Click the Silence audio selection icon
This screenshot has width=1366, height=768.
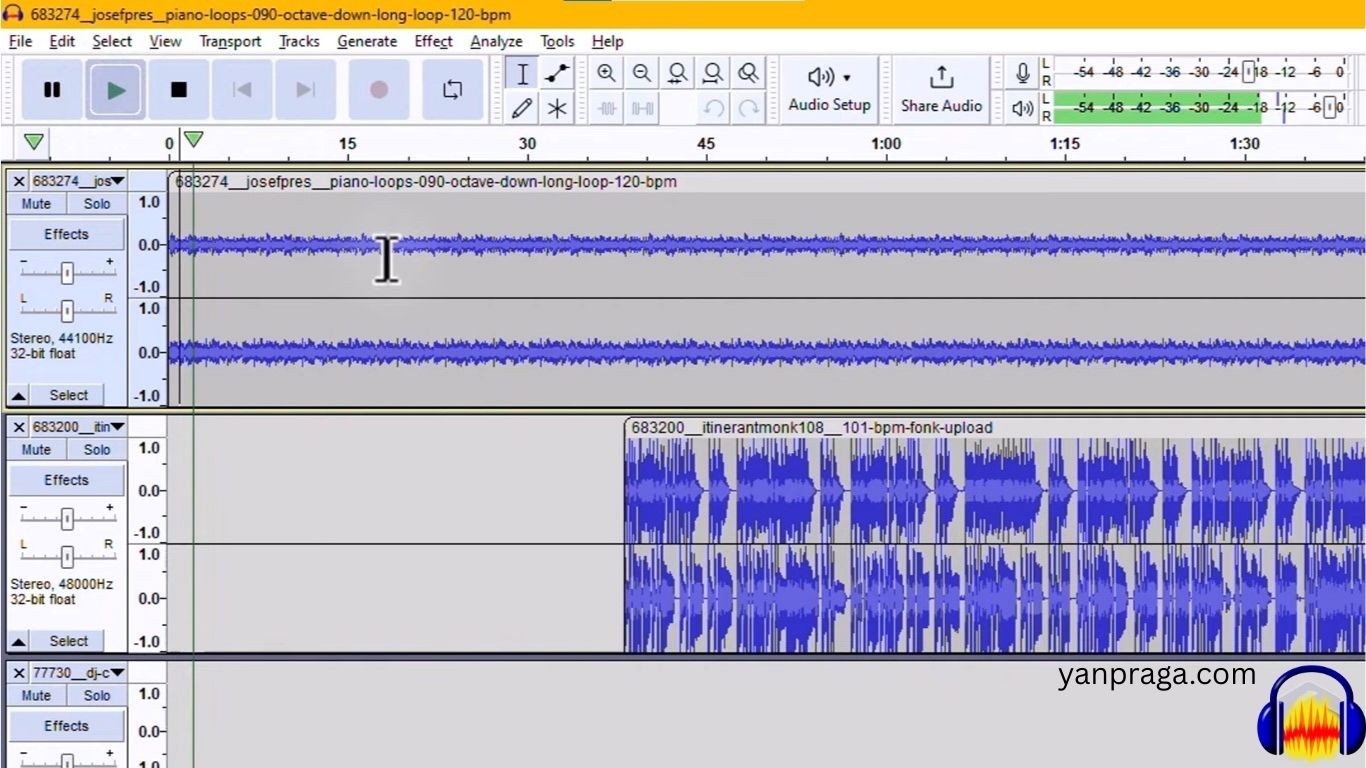(642, 108)
